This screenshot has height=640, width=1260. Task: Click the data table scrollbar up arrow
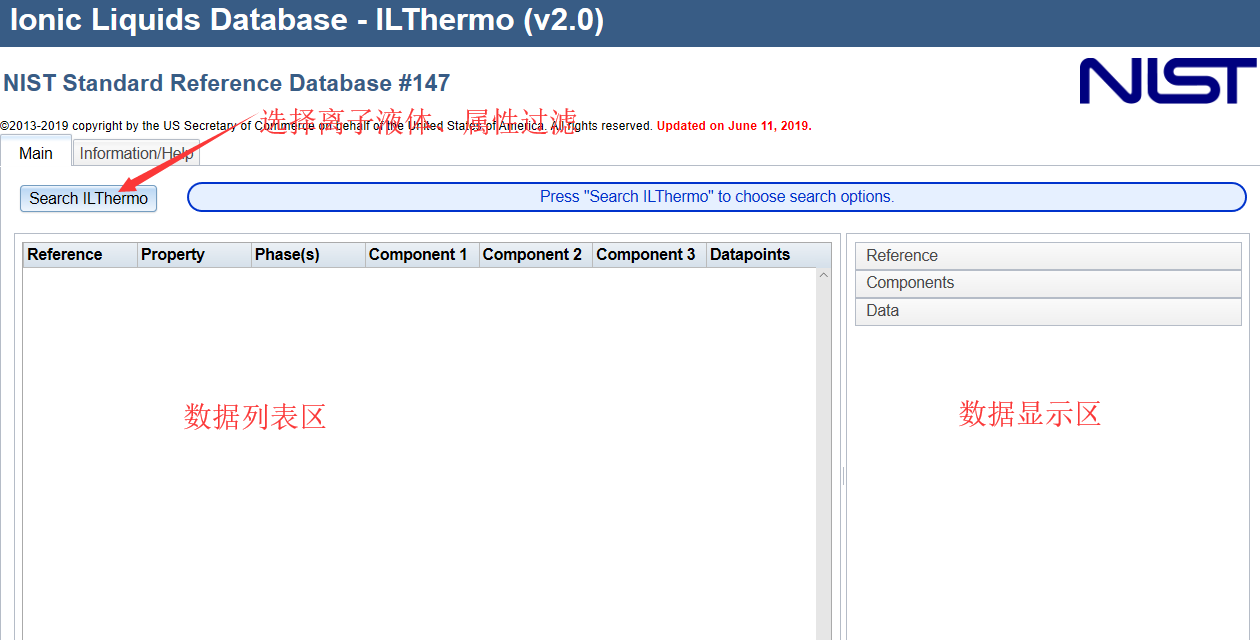coord(824,275)
